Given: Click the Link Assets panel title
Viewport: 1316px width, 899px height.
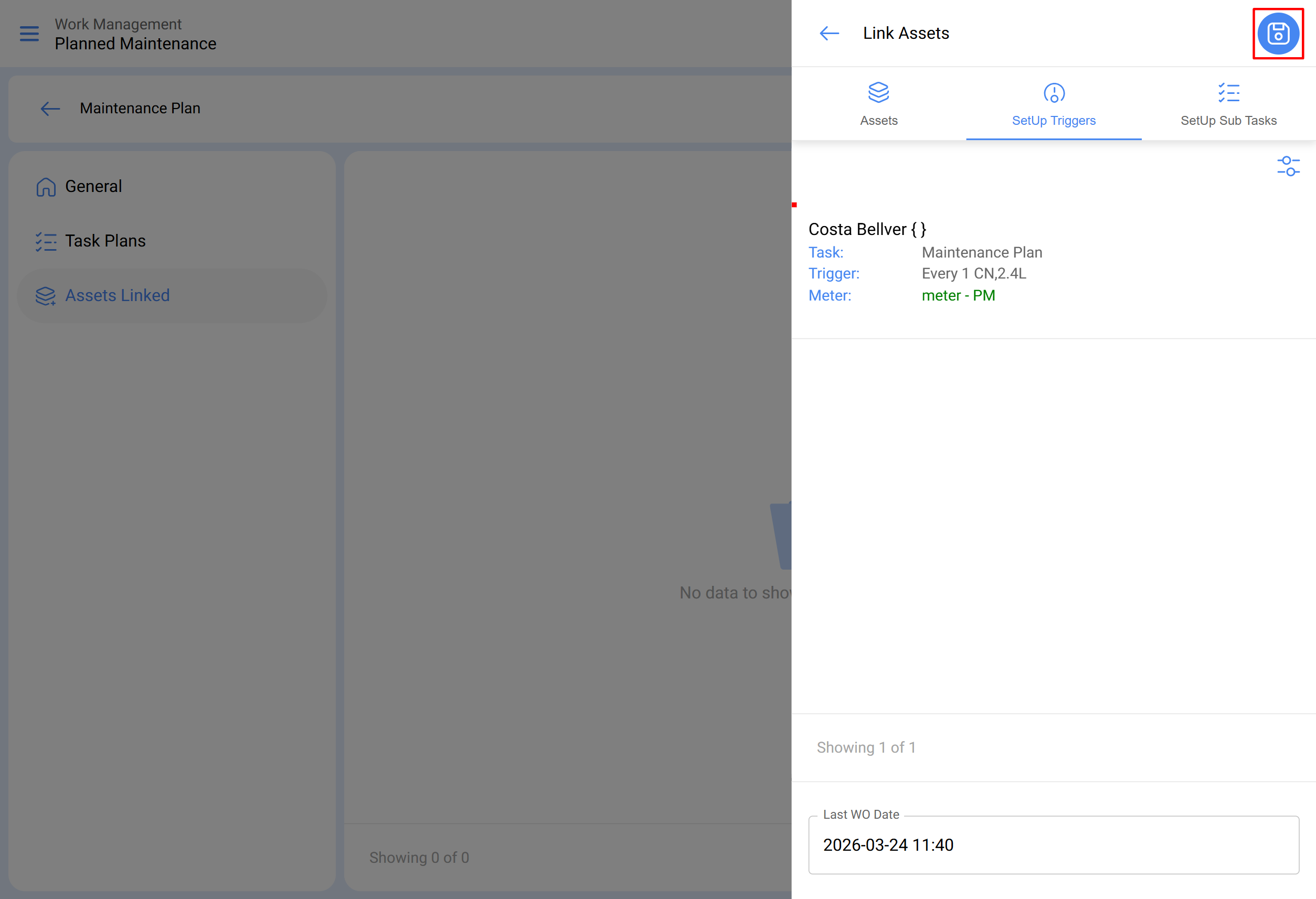Looking at the screenshot, I should click(906, 34).
